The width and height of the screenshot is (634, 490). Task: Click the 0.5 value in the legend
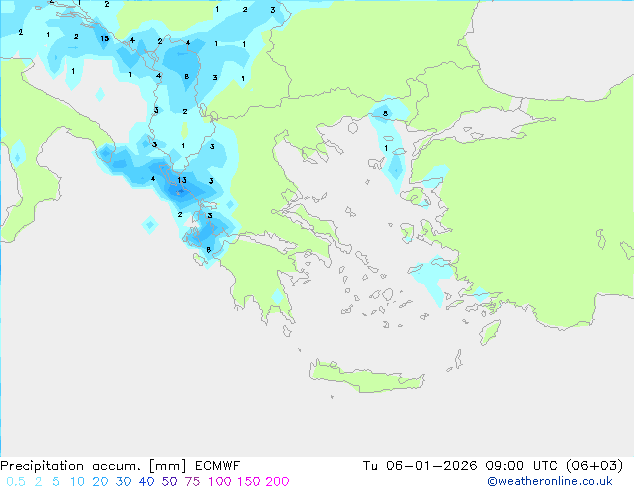click(16, 482)
